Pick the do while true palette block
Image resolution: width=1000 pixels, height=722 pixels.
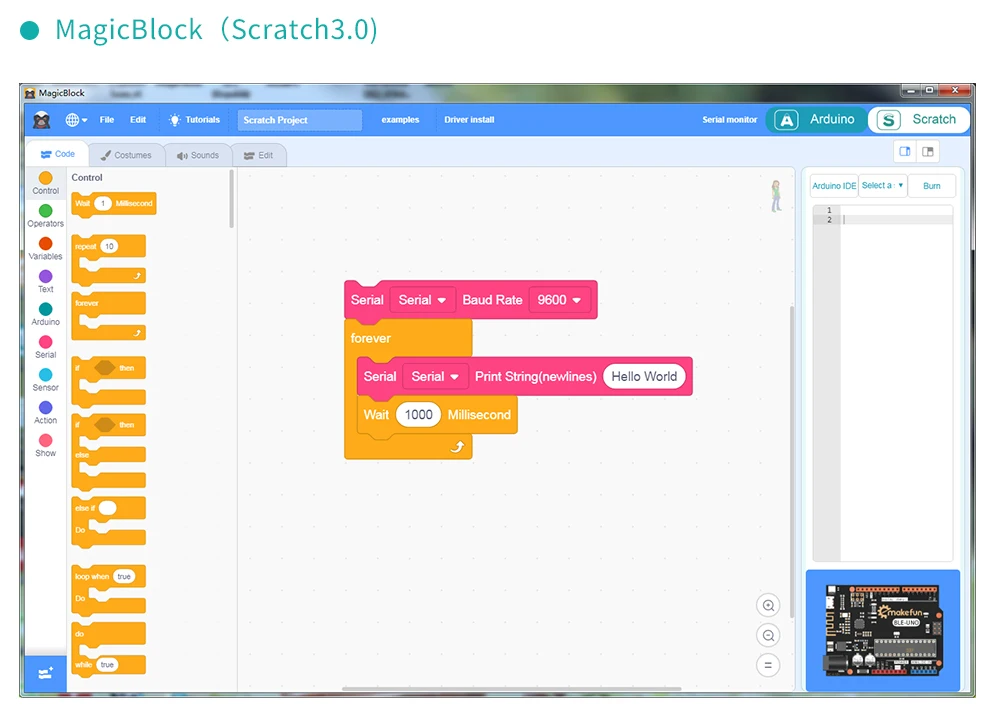(108, 649)
